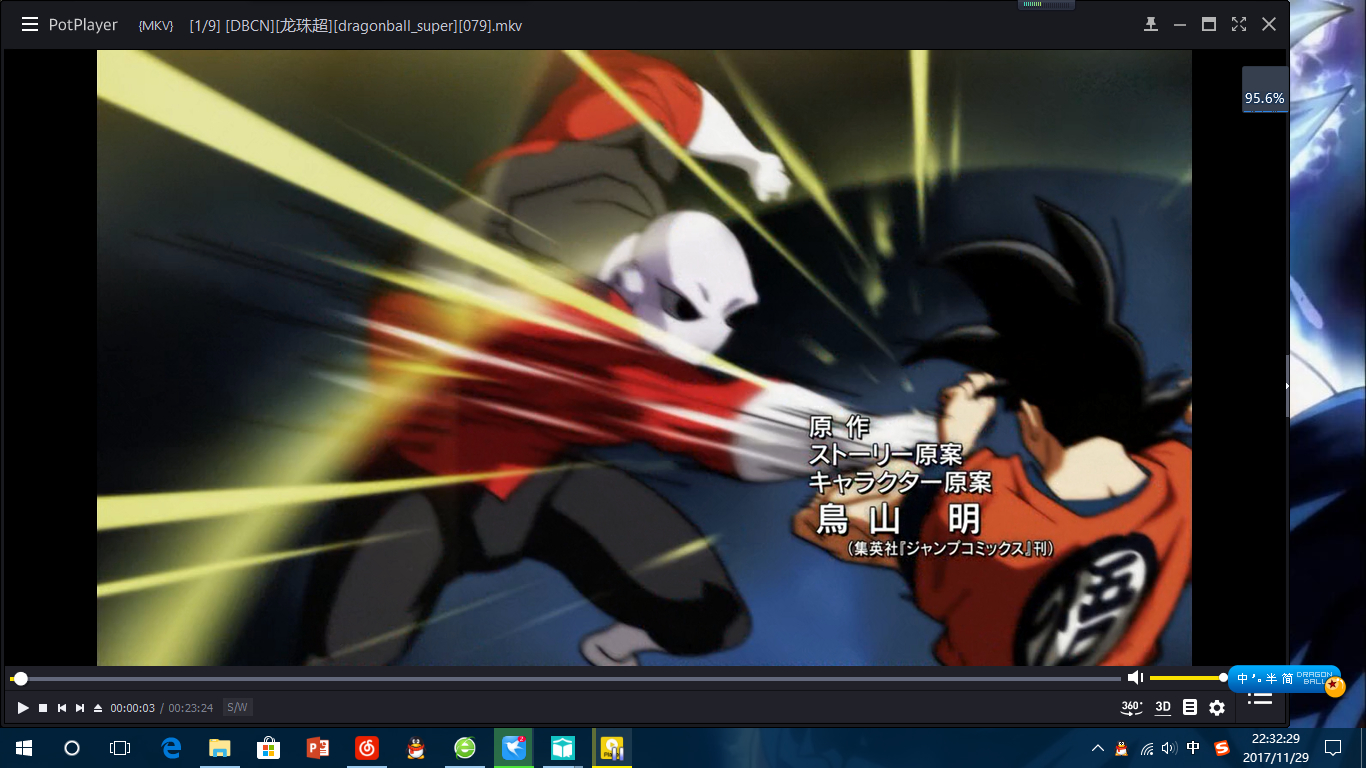
Task: Toggle the 3D video mode icon
Action: pyautogui.click(x=1163, y=708)
